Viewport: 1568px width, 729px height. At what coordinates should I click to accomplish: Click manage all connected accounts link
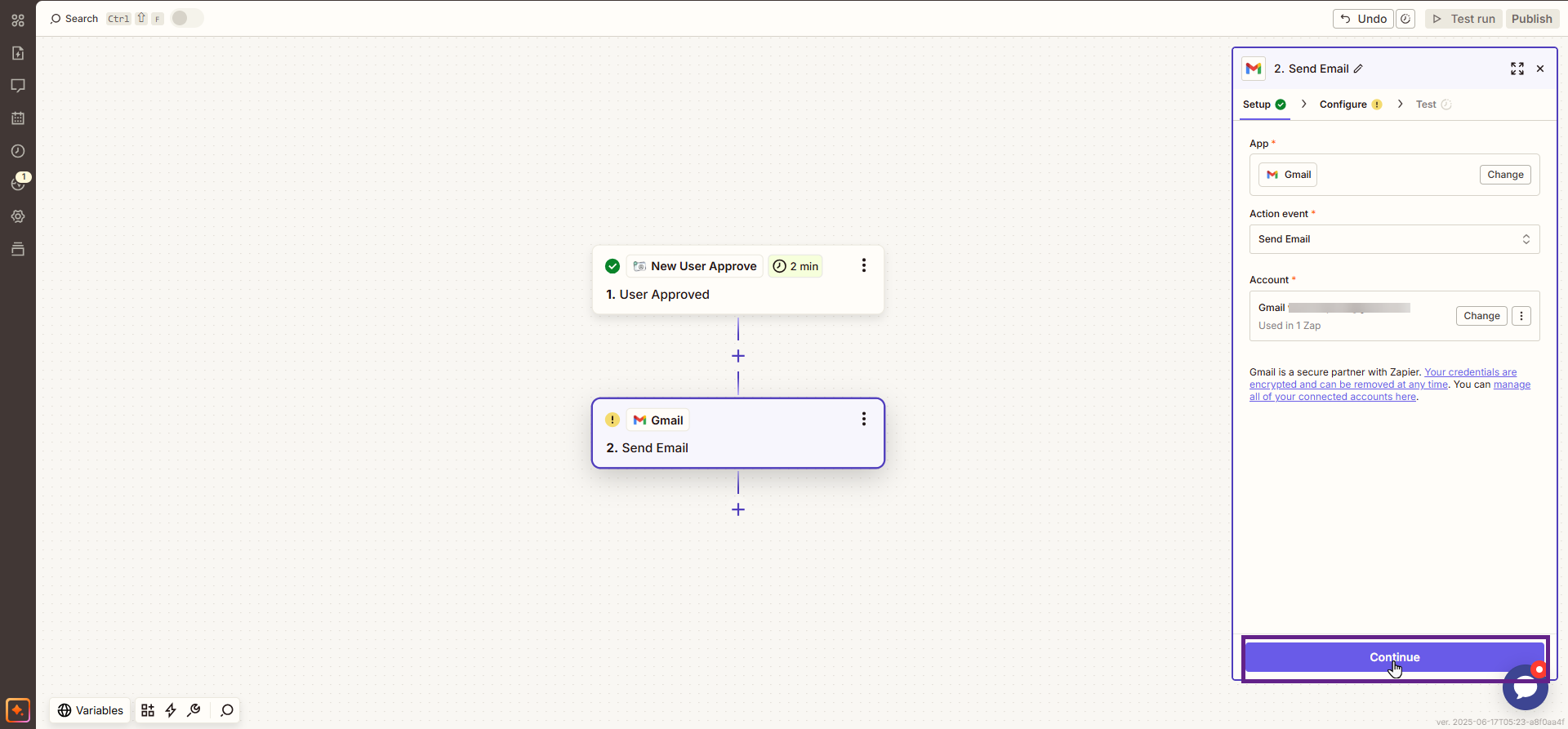point(1333,397)
